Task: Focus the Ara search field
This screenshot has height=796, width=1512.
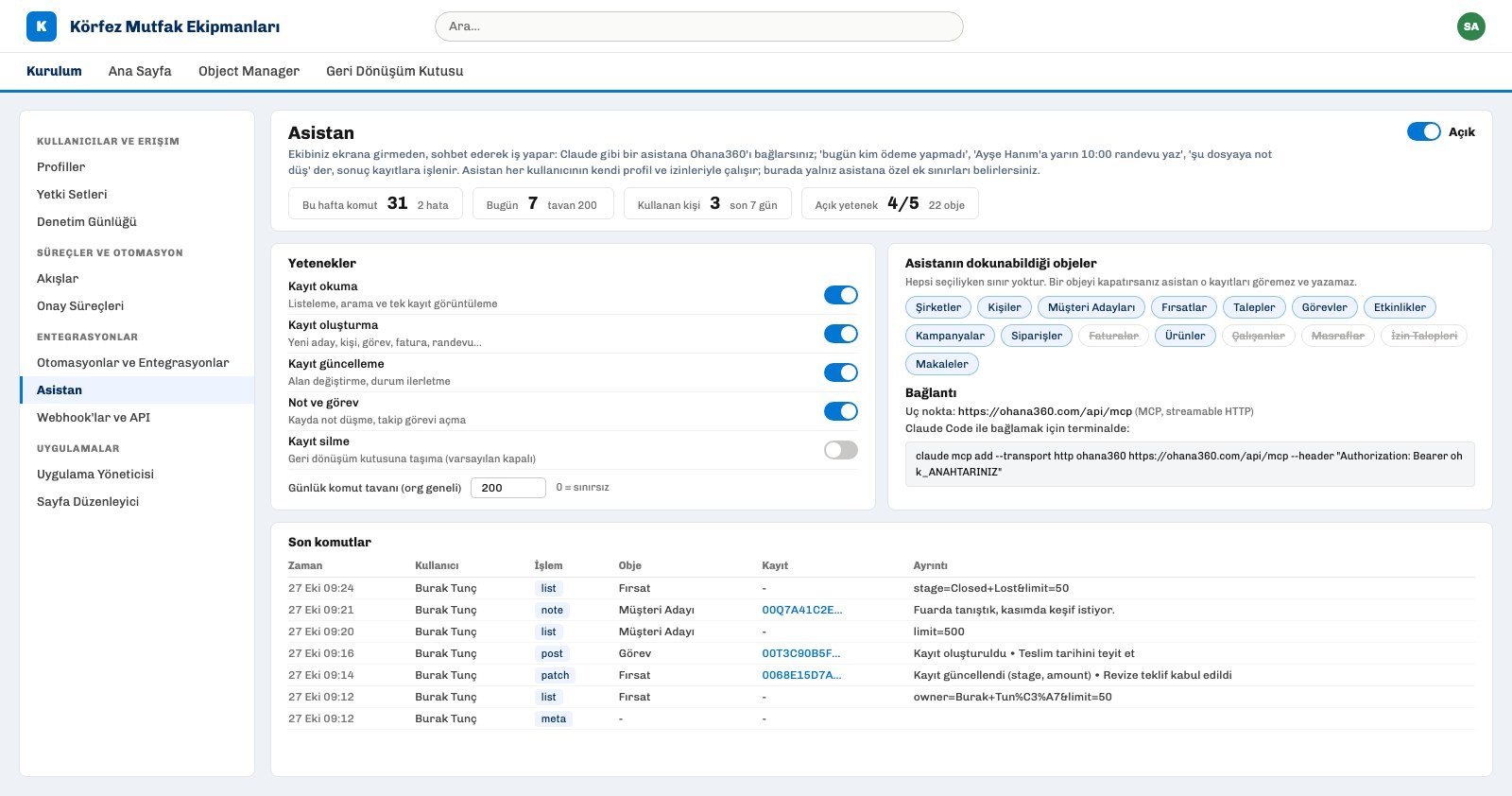Action: coord(699,26)
